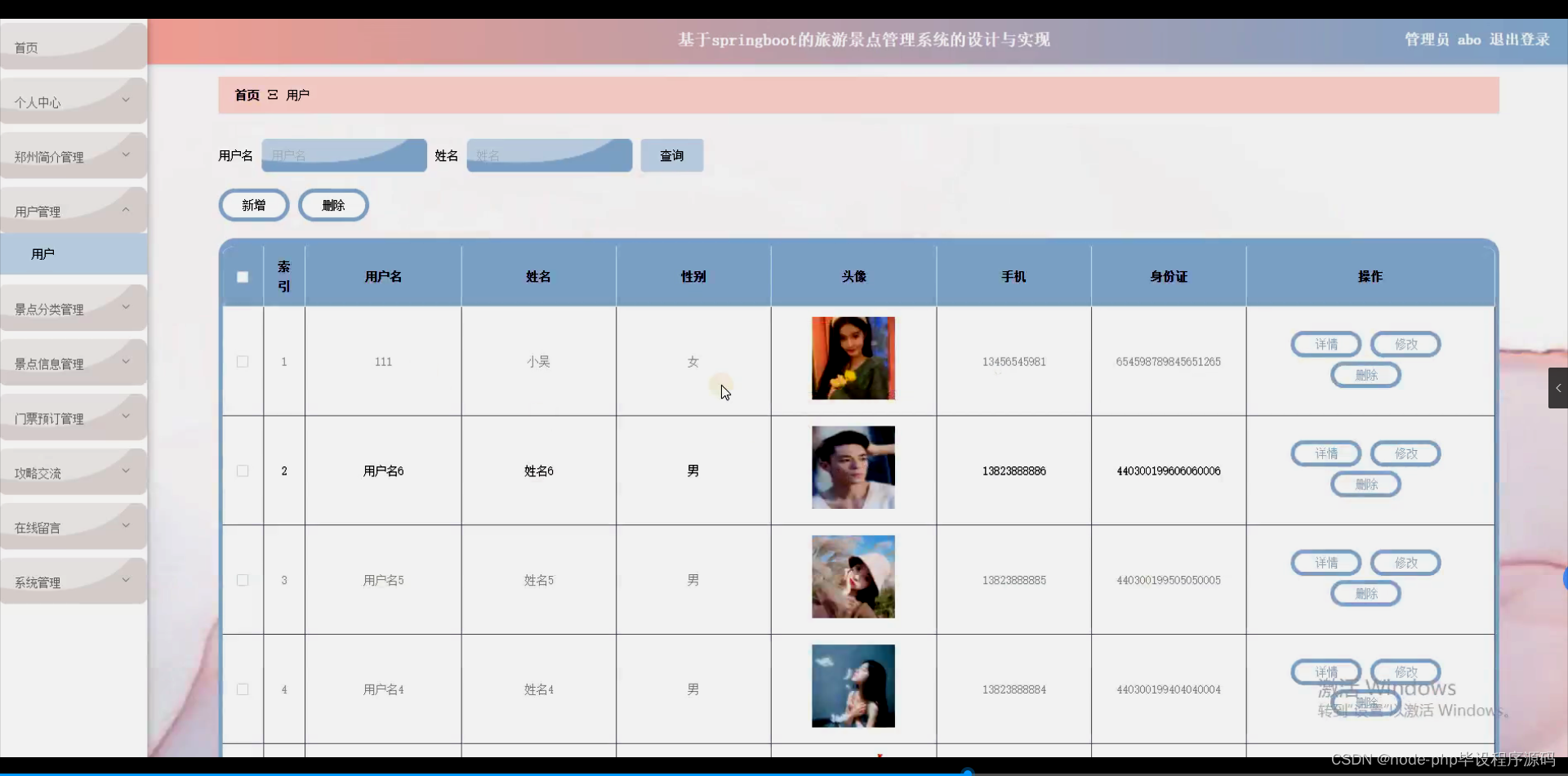The width and height of the screenshot is (1568, 776).
Task: Click 修改 on 用户名6's row
Action: 1405,453
